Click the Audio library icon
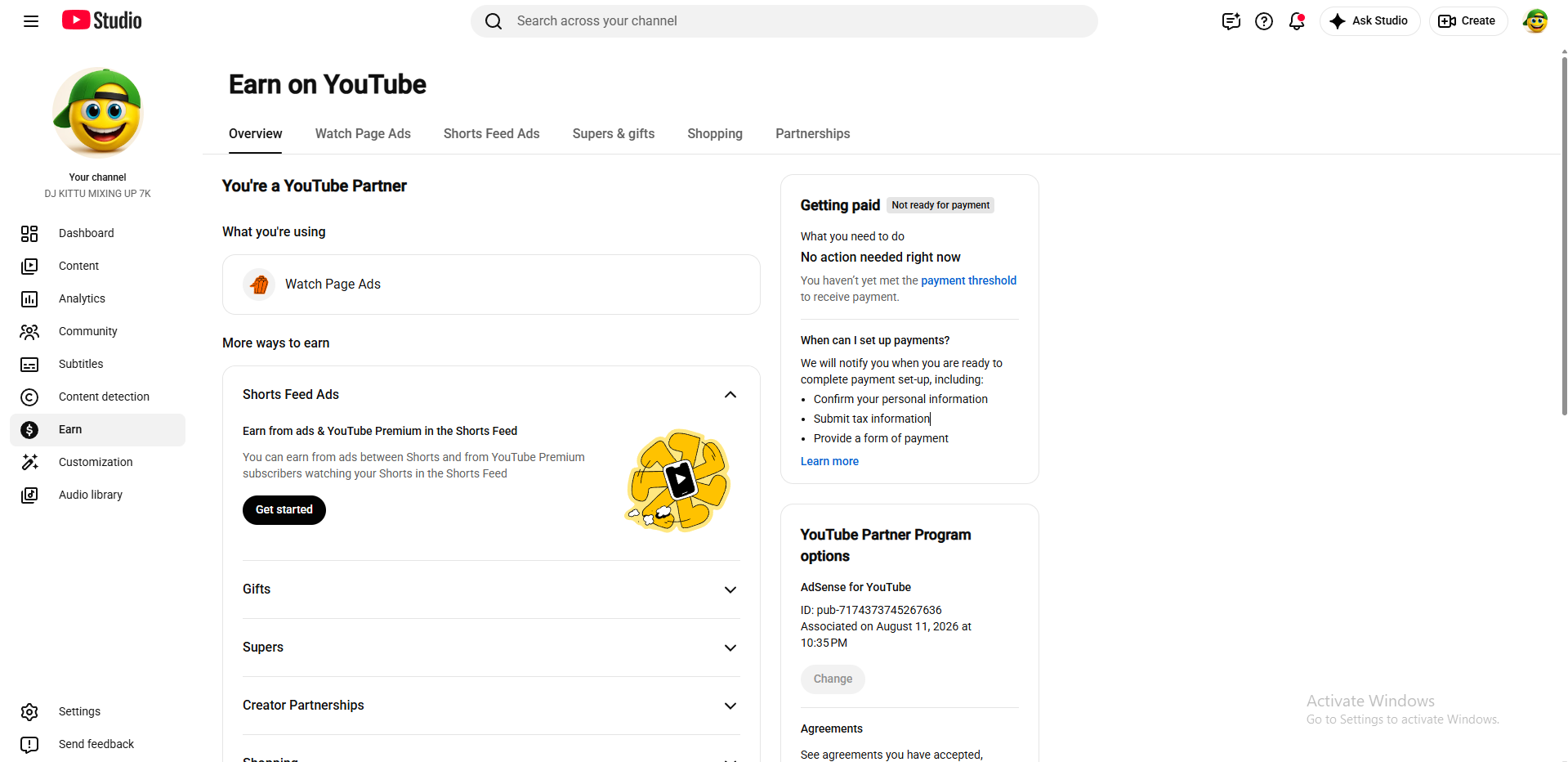The image size is (1568, 762). [29, 495]
